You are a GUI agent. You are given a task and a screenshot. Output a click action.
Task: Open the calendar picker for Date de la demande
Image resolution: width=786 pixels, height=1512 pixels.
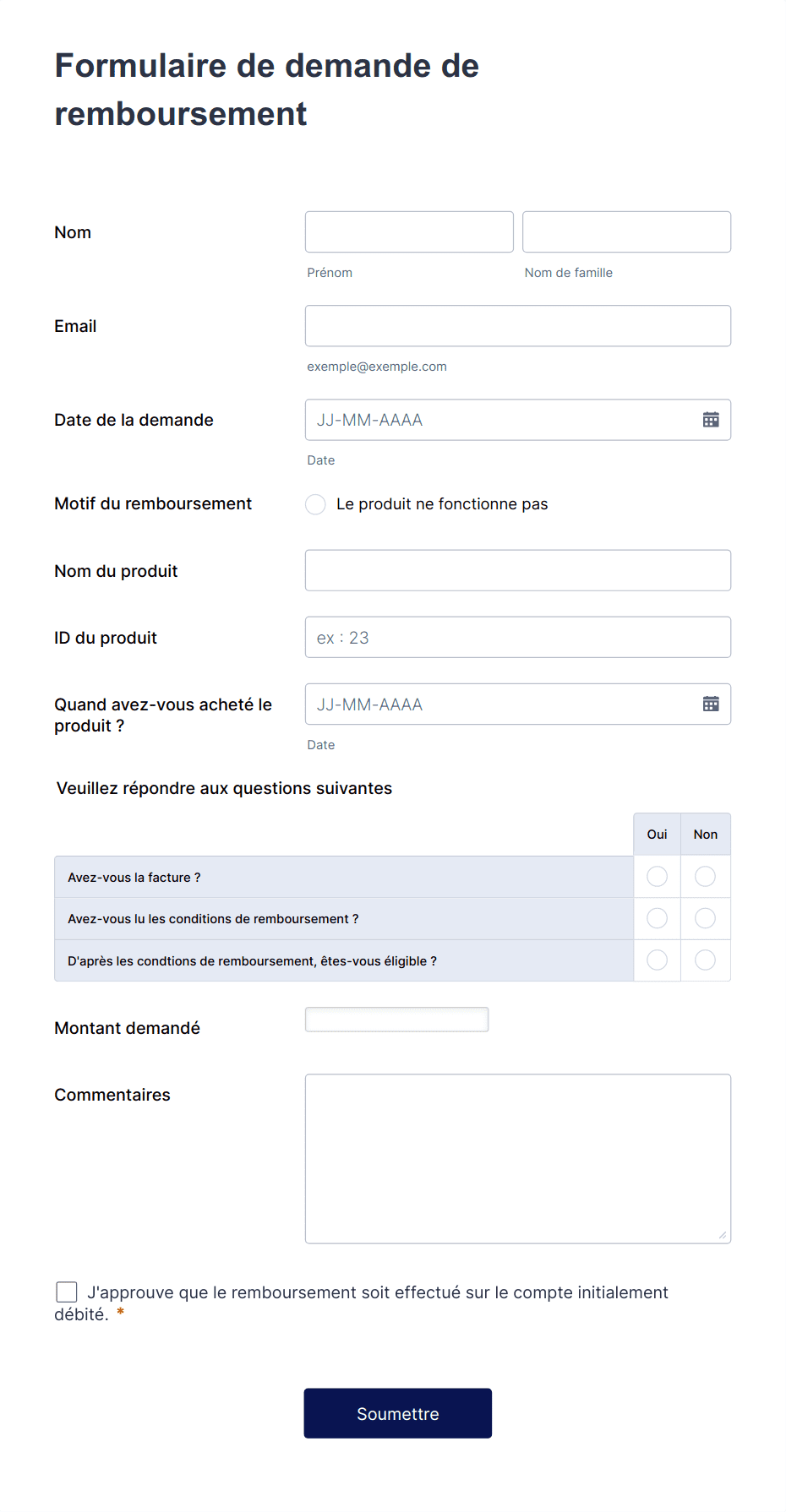point(711,420)
